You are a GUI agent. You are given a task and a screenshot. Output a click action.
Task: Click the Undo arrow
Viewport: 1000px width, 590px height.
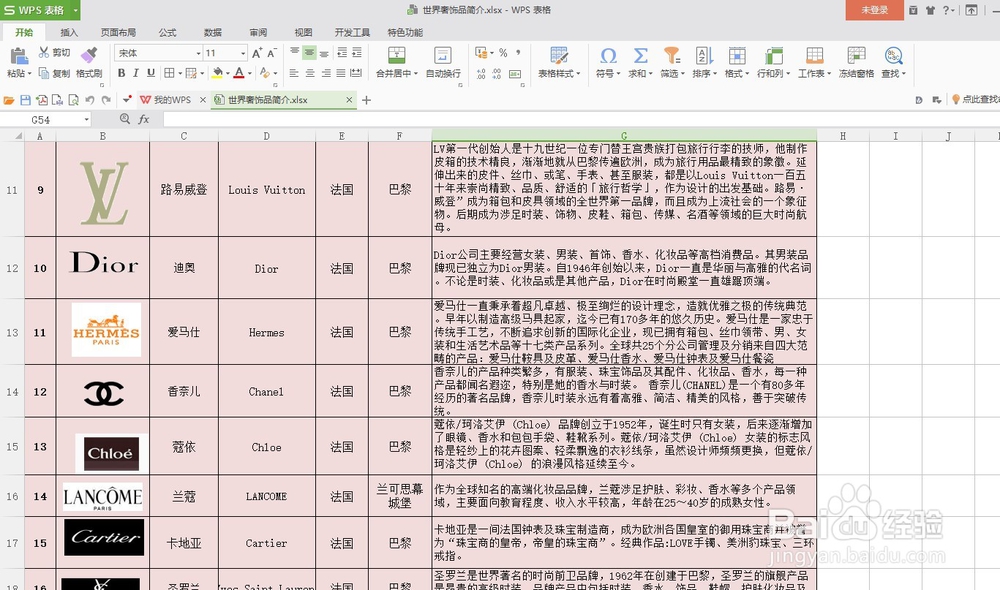[x=90, y=100]
